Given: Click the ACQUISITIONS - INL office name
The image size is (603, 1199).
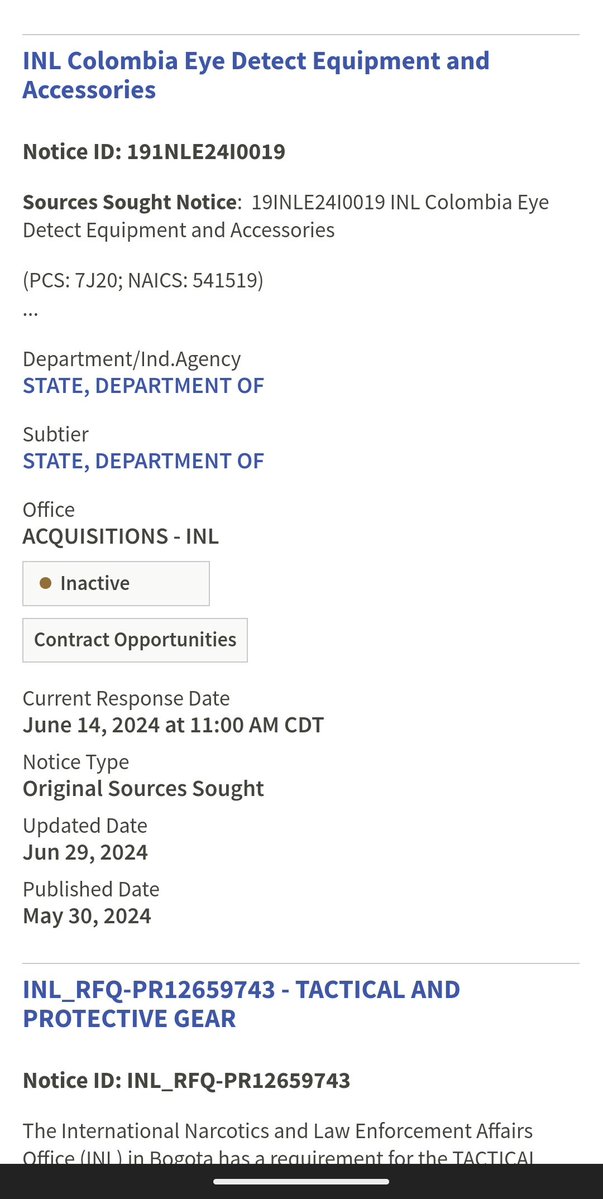Looking at the screenshot, I should pyautogui.click(x=120, y=536).
